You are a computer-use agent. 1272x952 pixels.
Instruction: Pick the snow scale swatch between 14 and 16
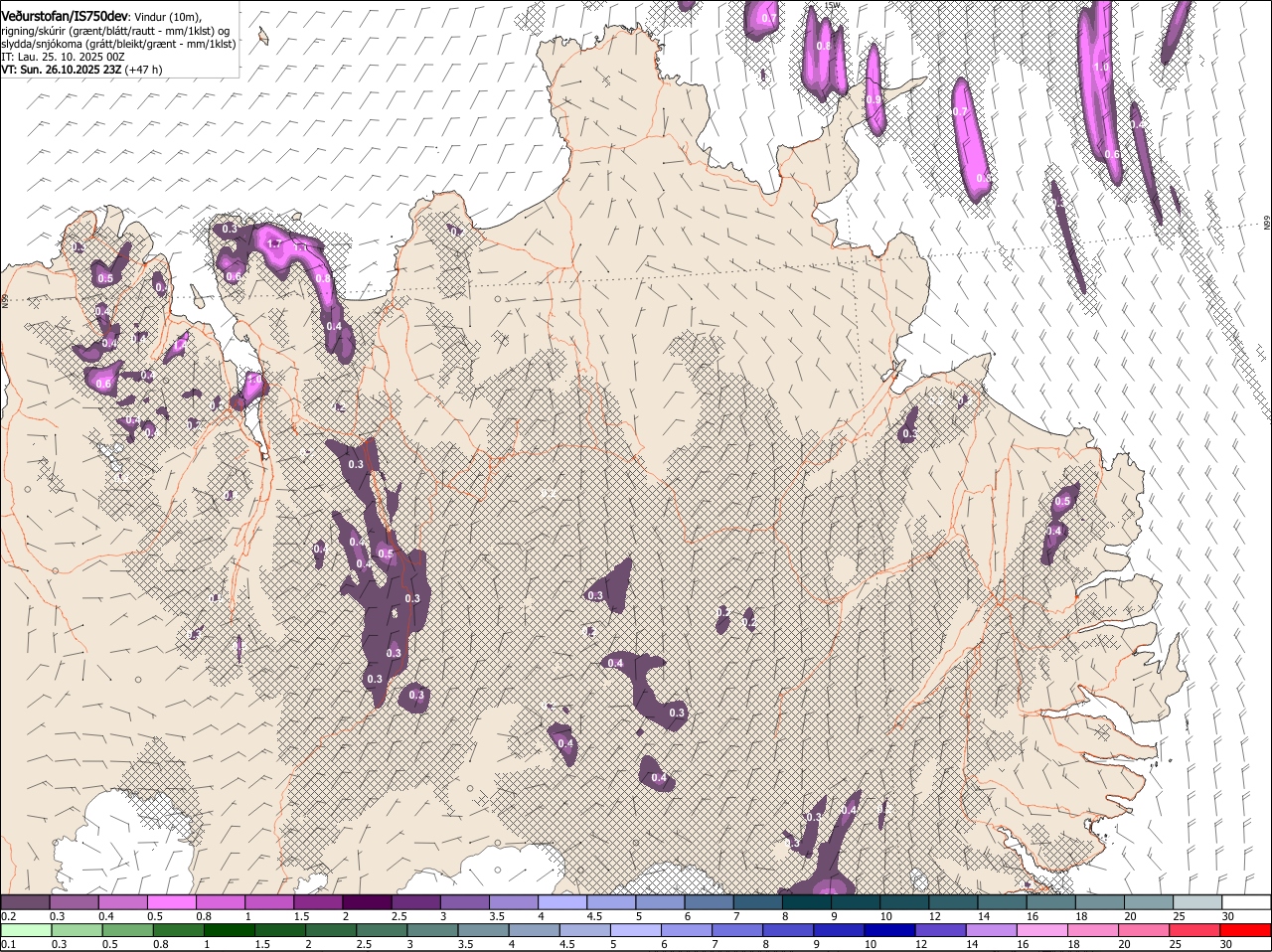point(1001,901)
